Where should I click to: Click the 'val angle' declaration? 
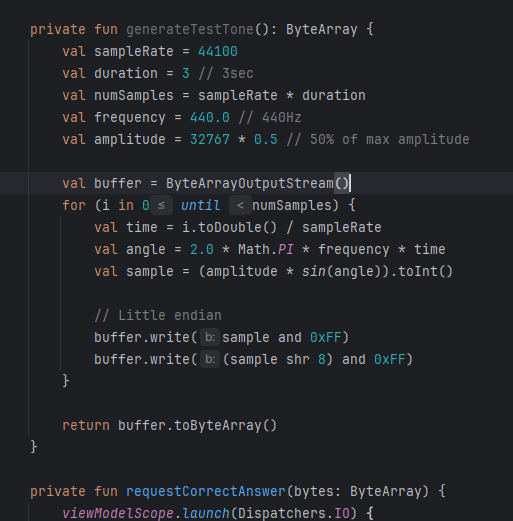[130, 250]
